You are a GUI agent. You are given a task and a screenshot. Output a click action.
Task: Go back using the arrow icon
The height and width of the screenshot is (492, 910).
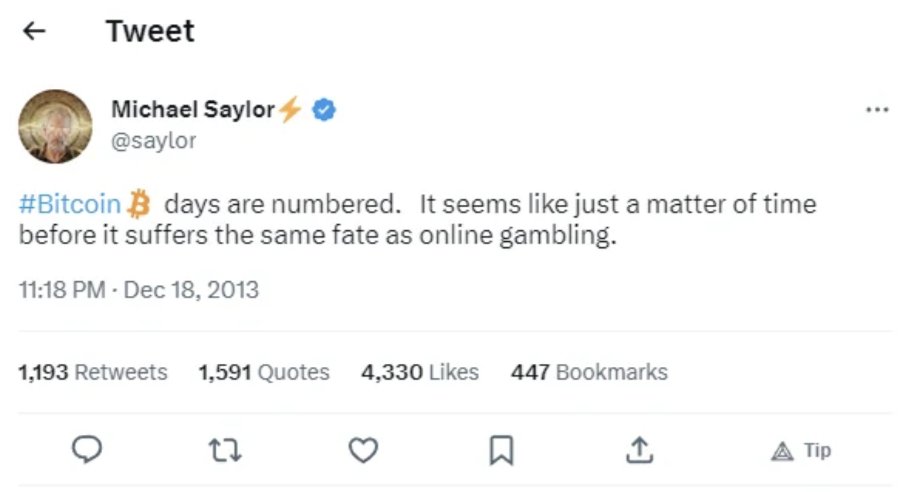tap(34, 31)
